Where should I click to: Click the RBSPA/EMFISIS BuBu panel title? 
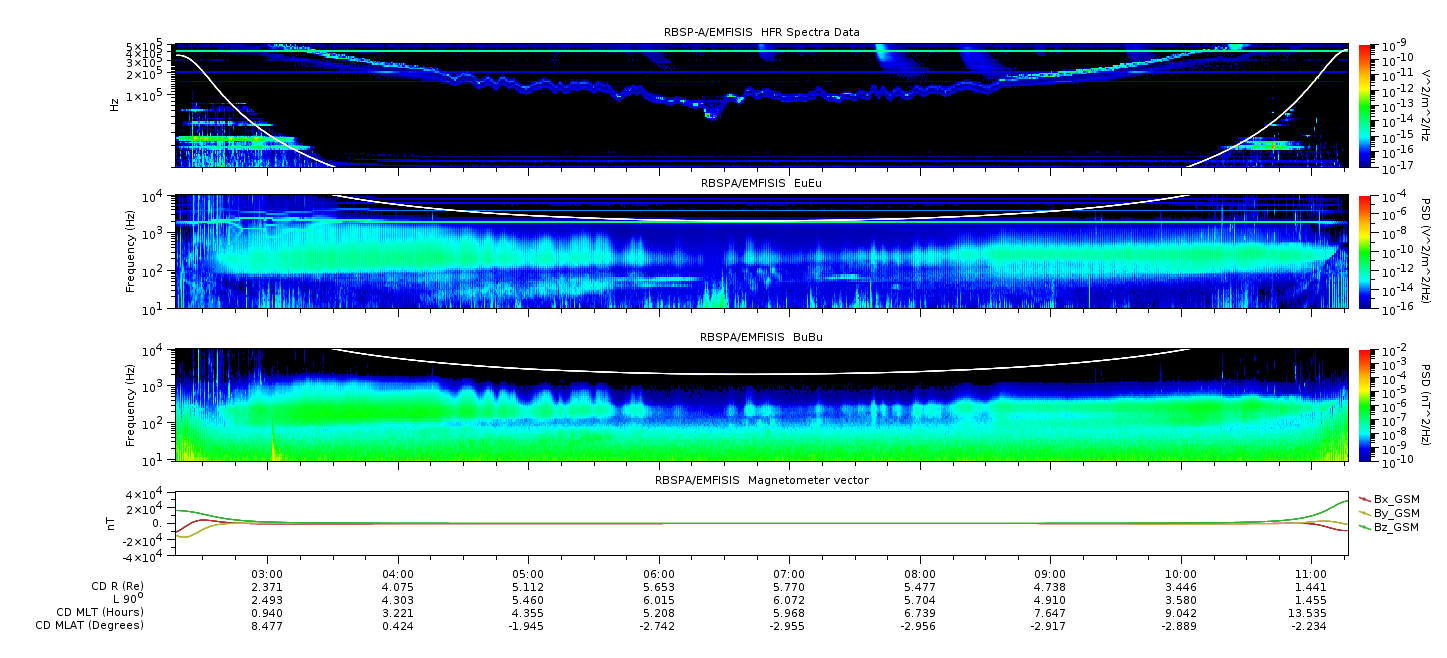[x=761, y=338]
